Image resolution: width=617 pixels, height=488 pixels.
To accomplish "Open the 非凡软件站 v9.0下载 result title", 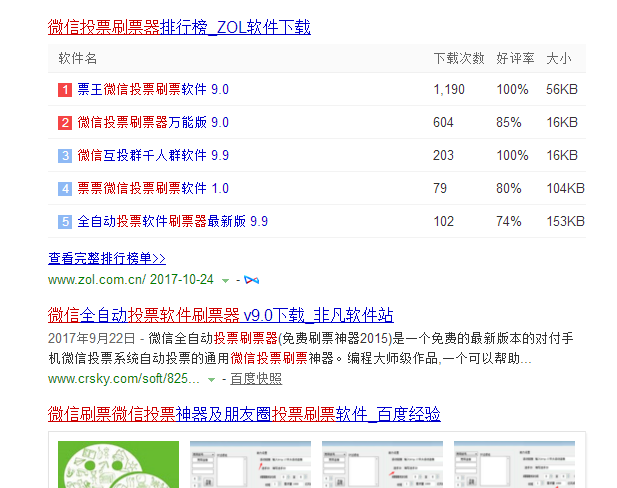I will point(220,315).
